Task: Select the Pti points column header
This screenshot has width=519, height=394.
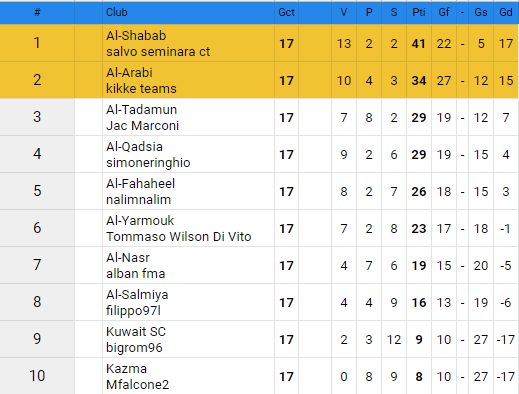Action: pyautogui.click(x=419, y=12)
